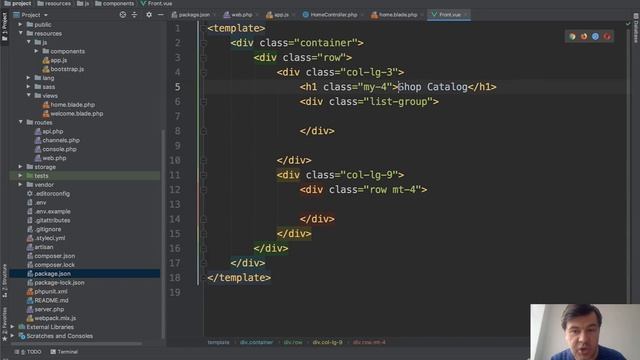This screenshot has height=360, width=640.
Task: Close the Front.vue tab
Action: coord(466,15)
